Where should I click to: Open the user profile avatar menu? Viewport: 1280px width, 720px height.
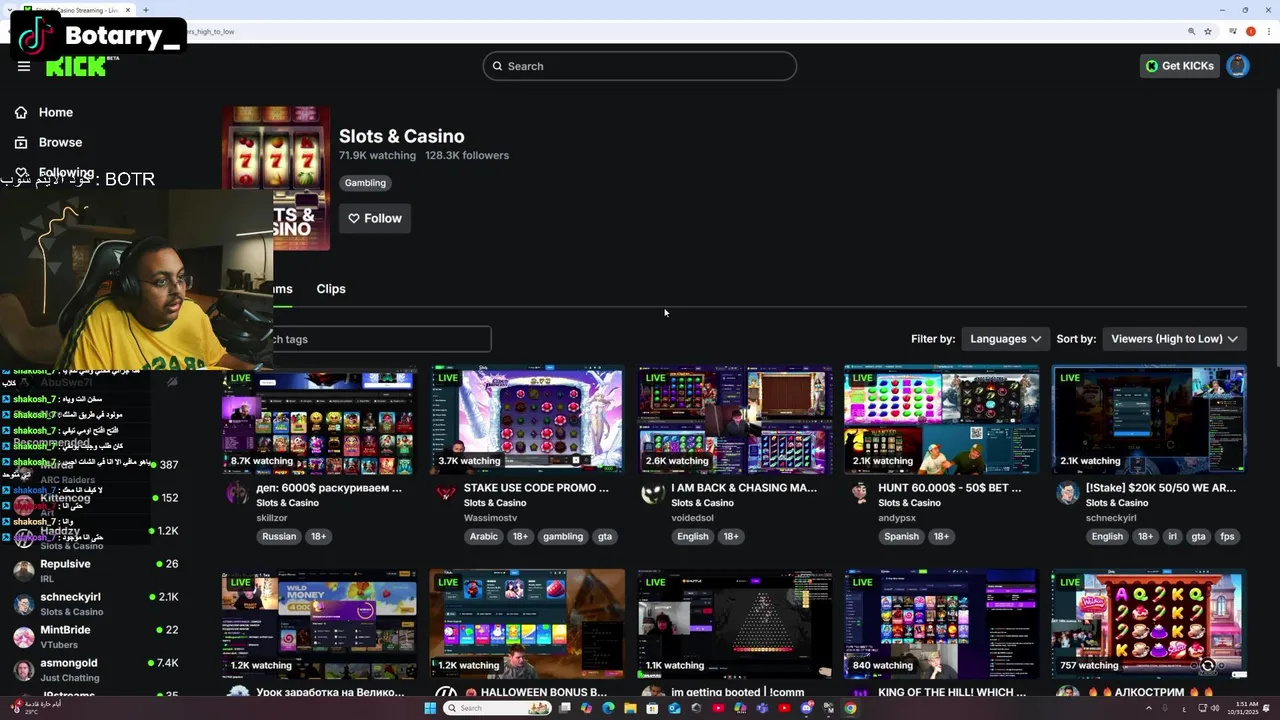1238,66
